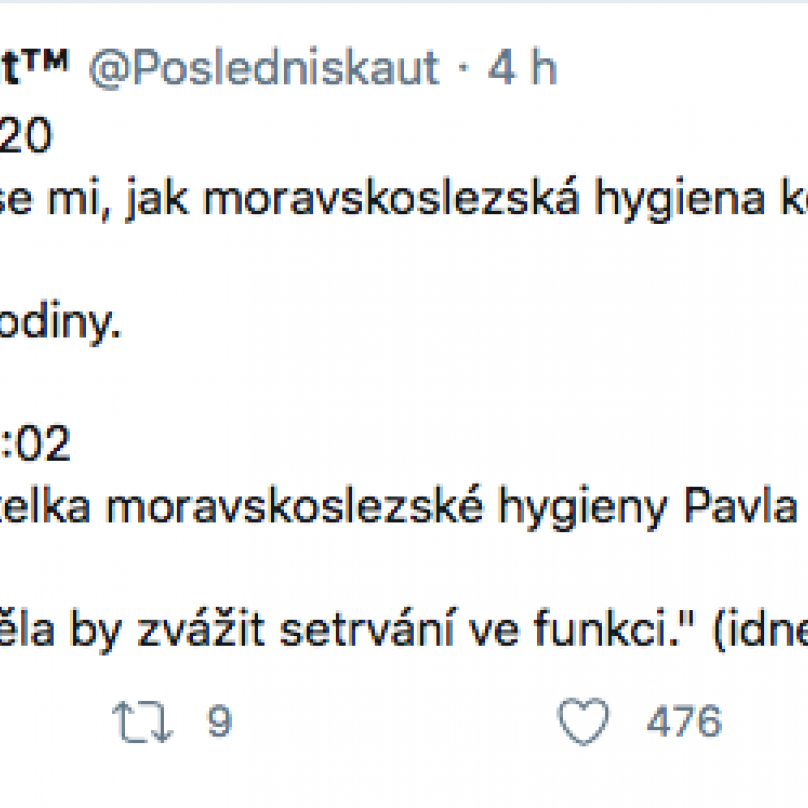Screen dimensions: 808x808
Task: Click the display name ending in ™
Action: 34,68
